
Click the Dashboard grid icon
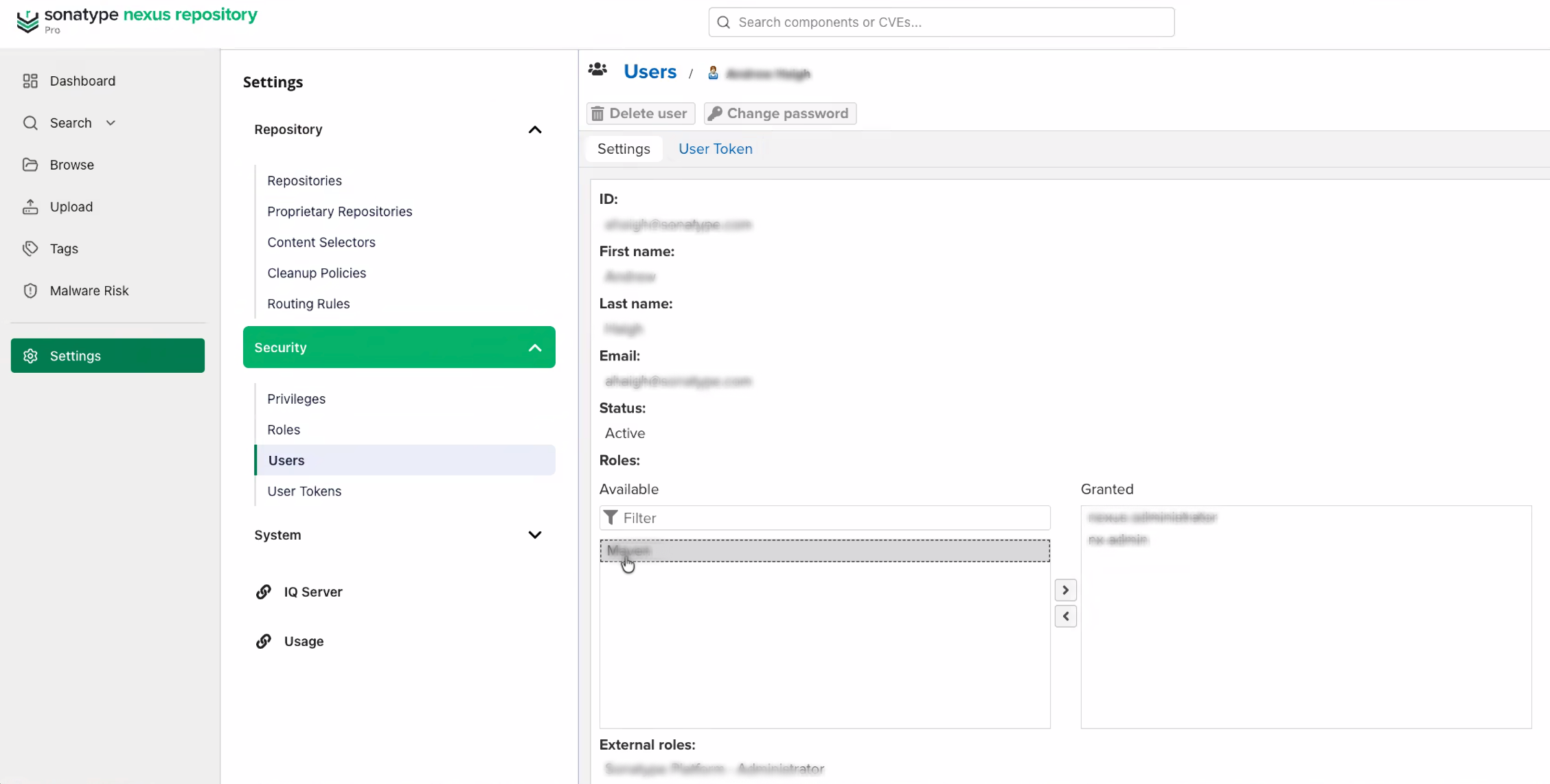coord(30,81)
